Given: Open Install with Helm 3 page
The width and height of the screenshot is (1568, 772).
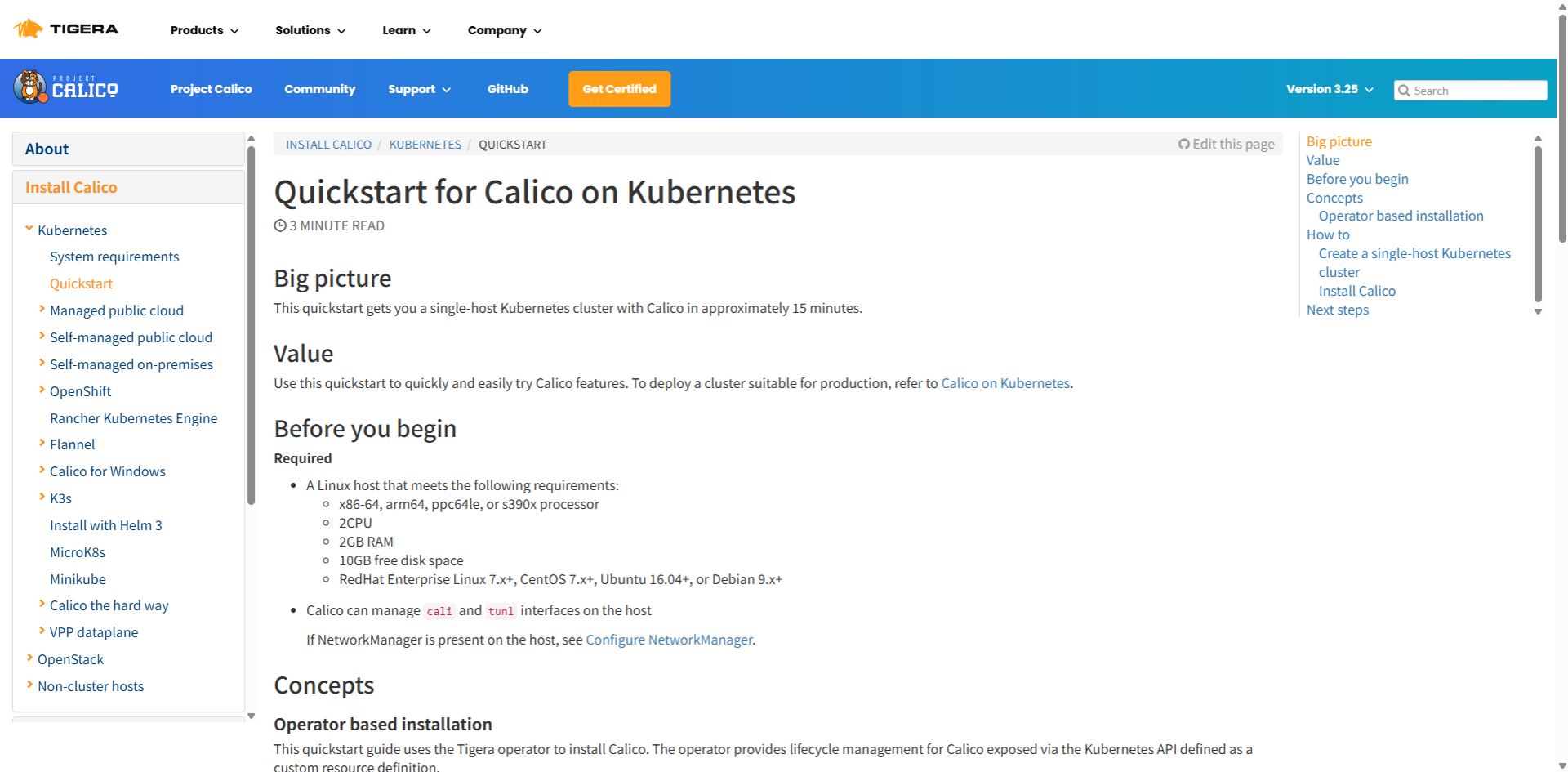Looking at the screenshot, I should [106, 525].
